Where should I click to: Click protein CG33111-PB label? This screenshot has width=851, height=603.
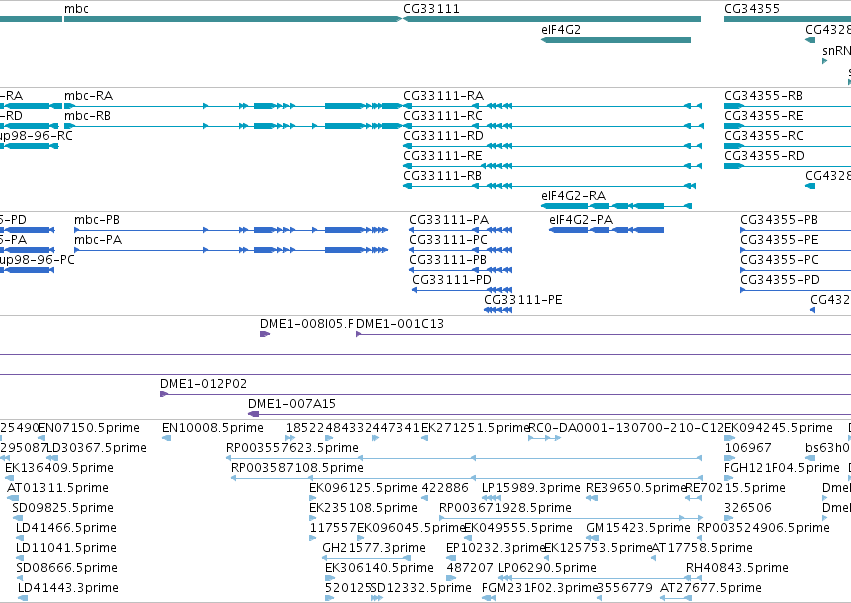tap(448, 261)
